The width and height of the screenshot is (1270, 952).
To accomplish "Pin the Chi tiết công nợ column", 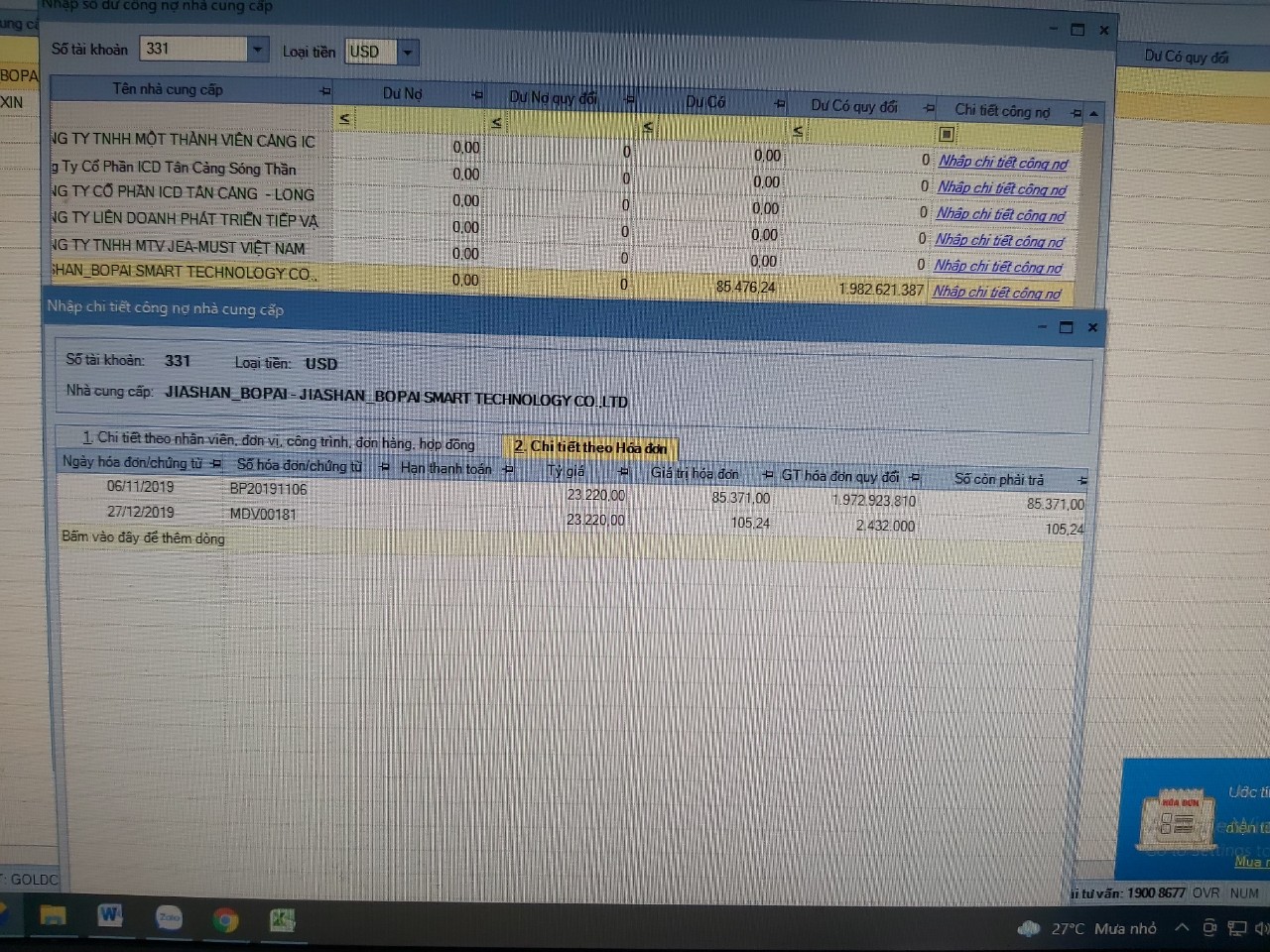I will tap(1078, 114).
